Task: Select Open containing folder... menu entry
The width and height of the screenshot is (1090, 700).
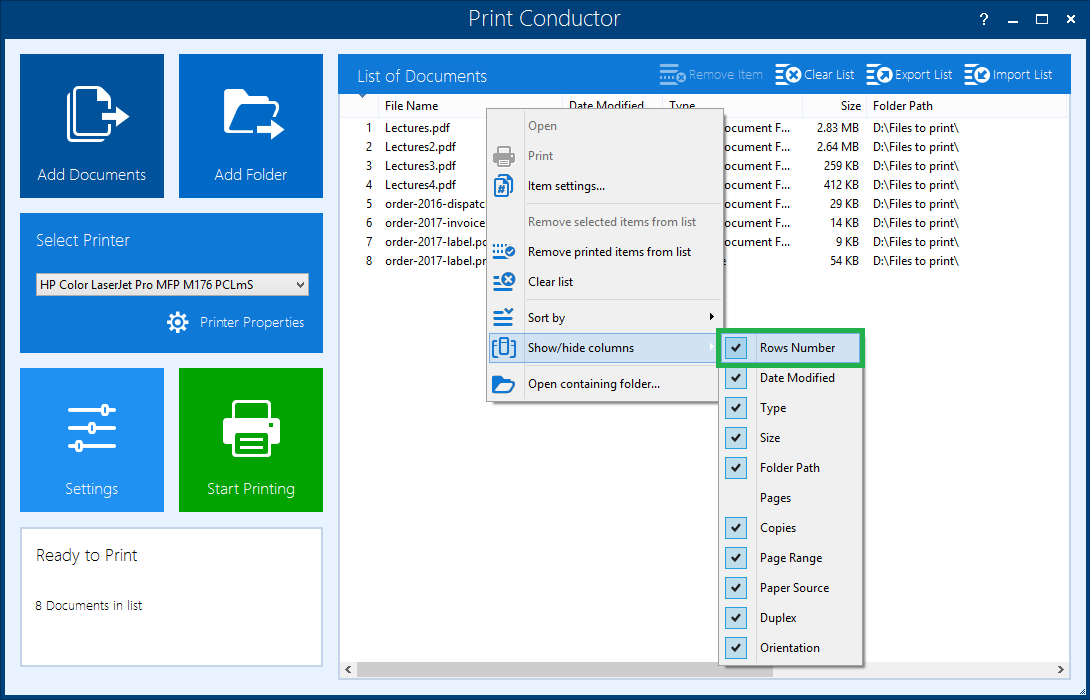Action: click(593, 384)
